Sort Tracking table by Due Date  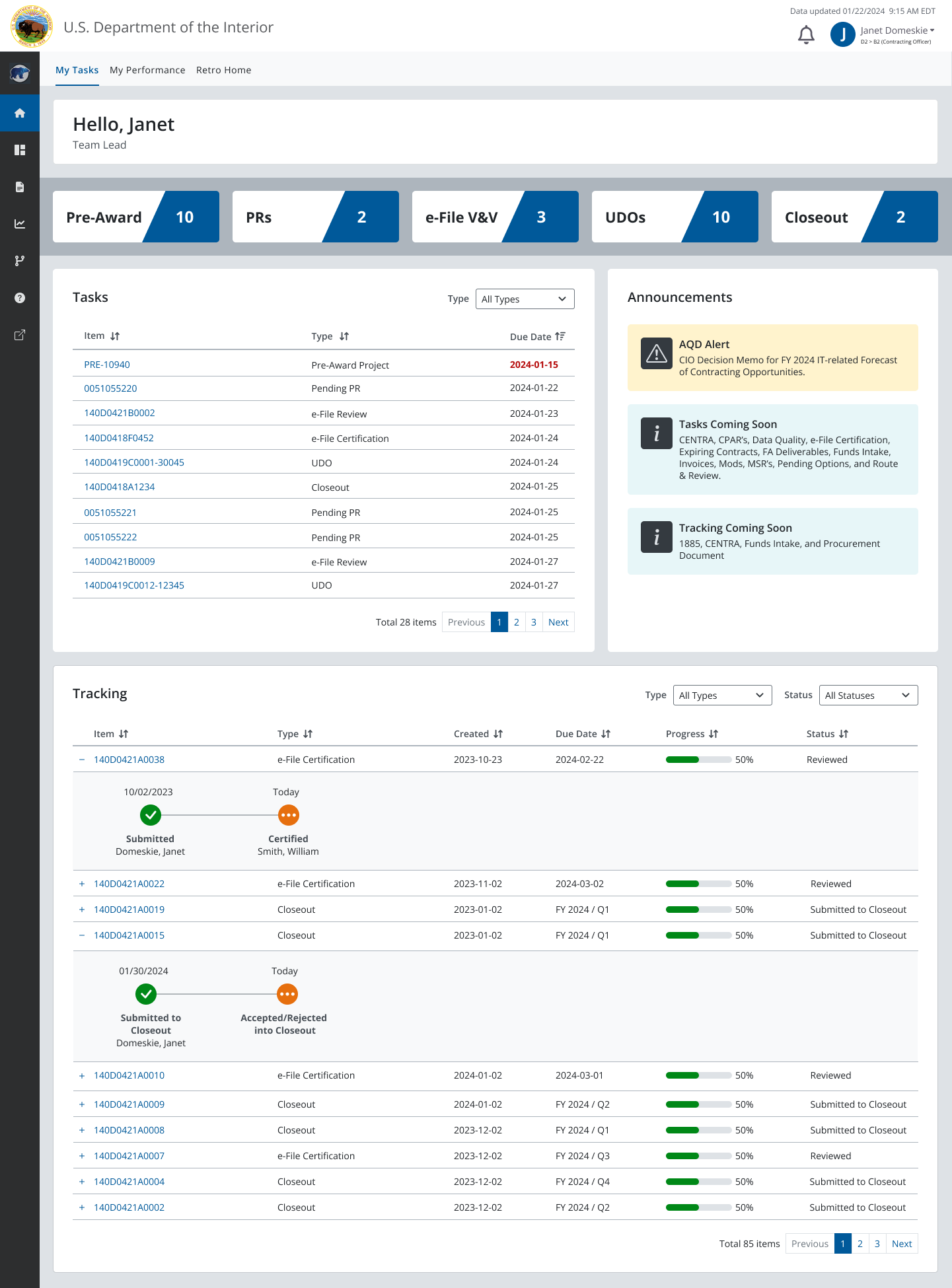point(606,734)
